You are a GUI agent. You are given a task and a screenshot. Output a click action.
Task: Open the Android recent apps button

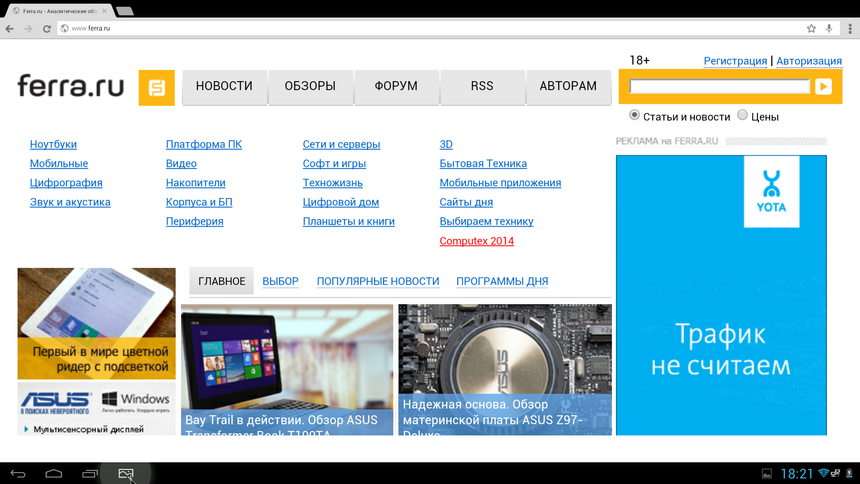pos(90,473)
